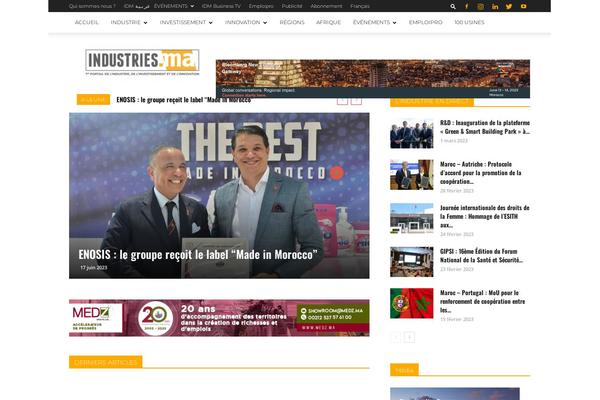Open the Emplopro top bar link
600x400 pixels.
pyautogui.click(x=261, y=6)
